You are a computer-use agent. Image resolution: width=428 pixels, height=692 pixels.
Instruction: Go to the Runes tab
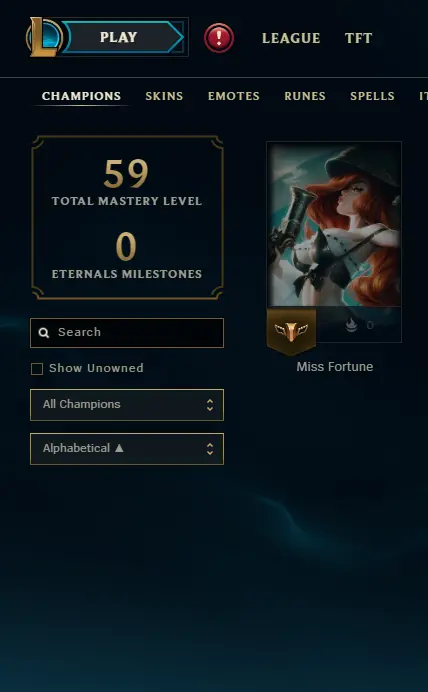point(305,96)
